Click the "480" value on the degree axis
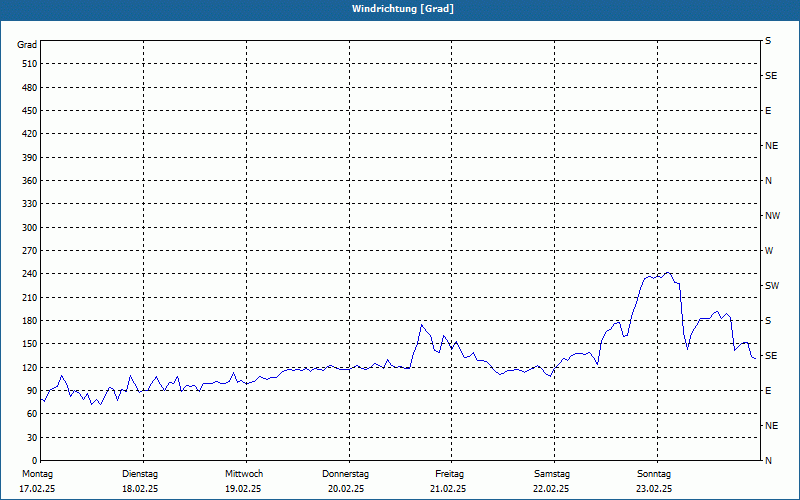Image resolution: width=800 pixels, height=500 pixels. point(30,88)
